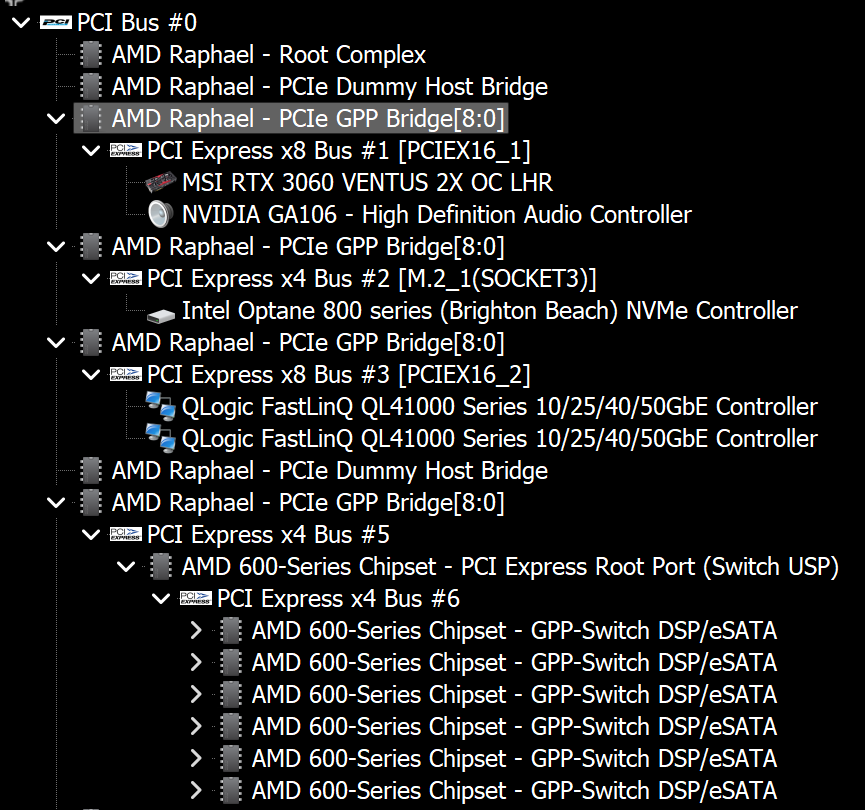The width and height of the screenshot is (865, 810).
Task: Select the second QLogic FastLinQ QL41000 controller
Action: [x=499, y=438]
